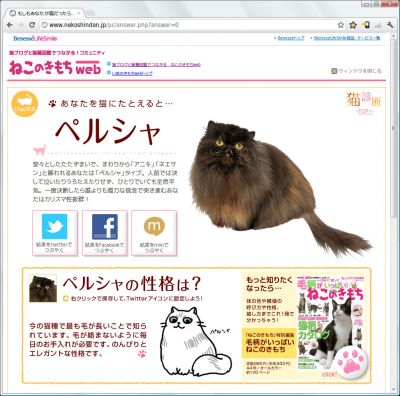Open the Benesse LifeSmile services list link

(x=347, y=38)
